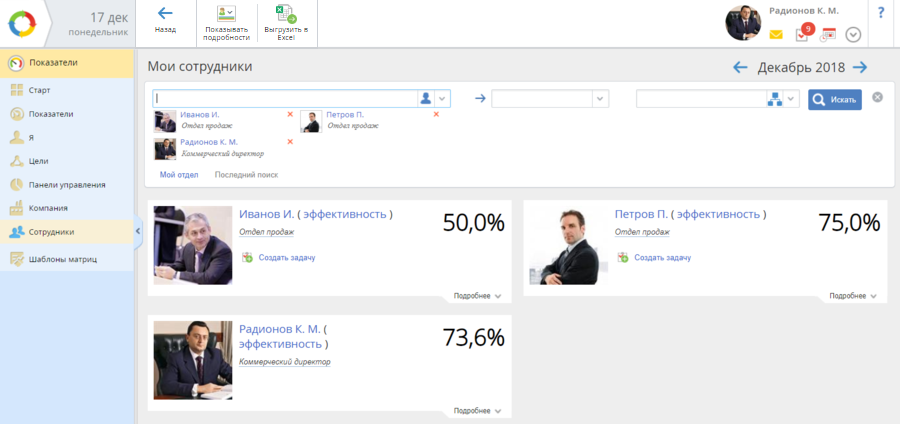Switch to the Последний поиск tab

pyautogui.click(x=246, y=175)
